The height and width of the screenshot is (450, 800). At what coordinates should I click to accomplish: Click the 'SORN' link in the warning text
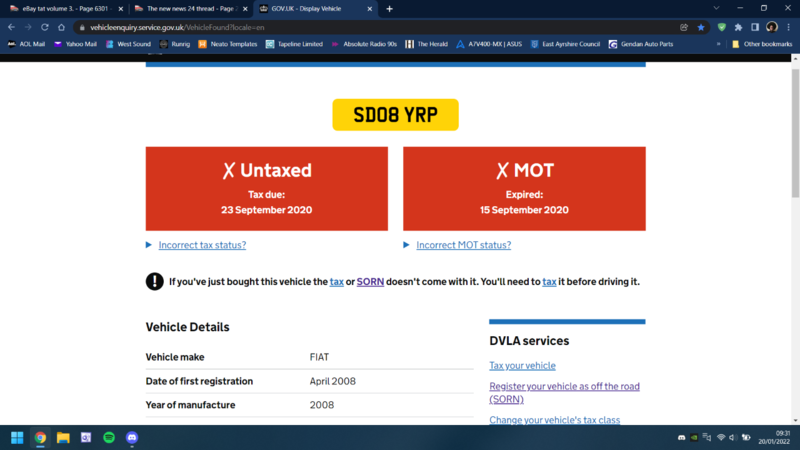[370, 282]
